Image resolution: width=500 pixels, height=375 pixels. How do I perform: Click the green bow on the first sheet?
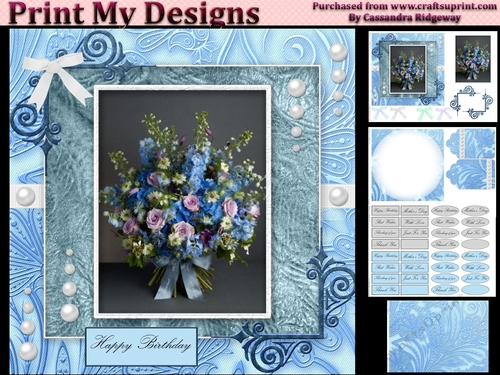(x=424, y=113)
